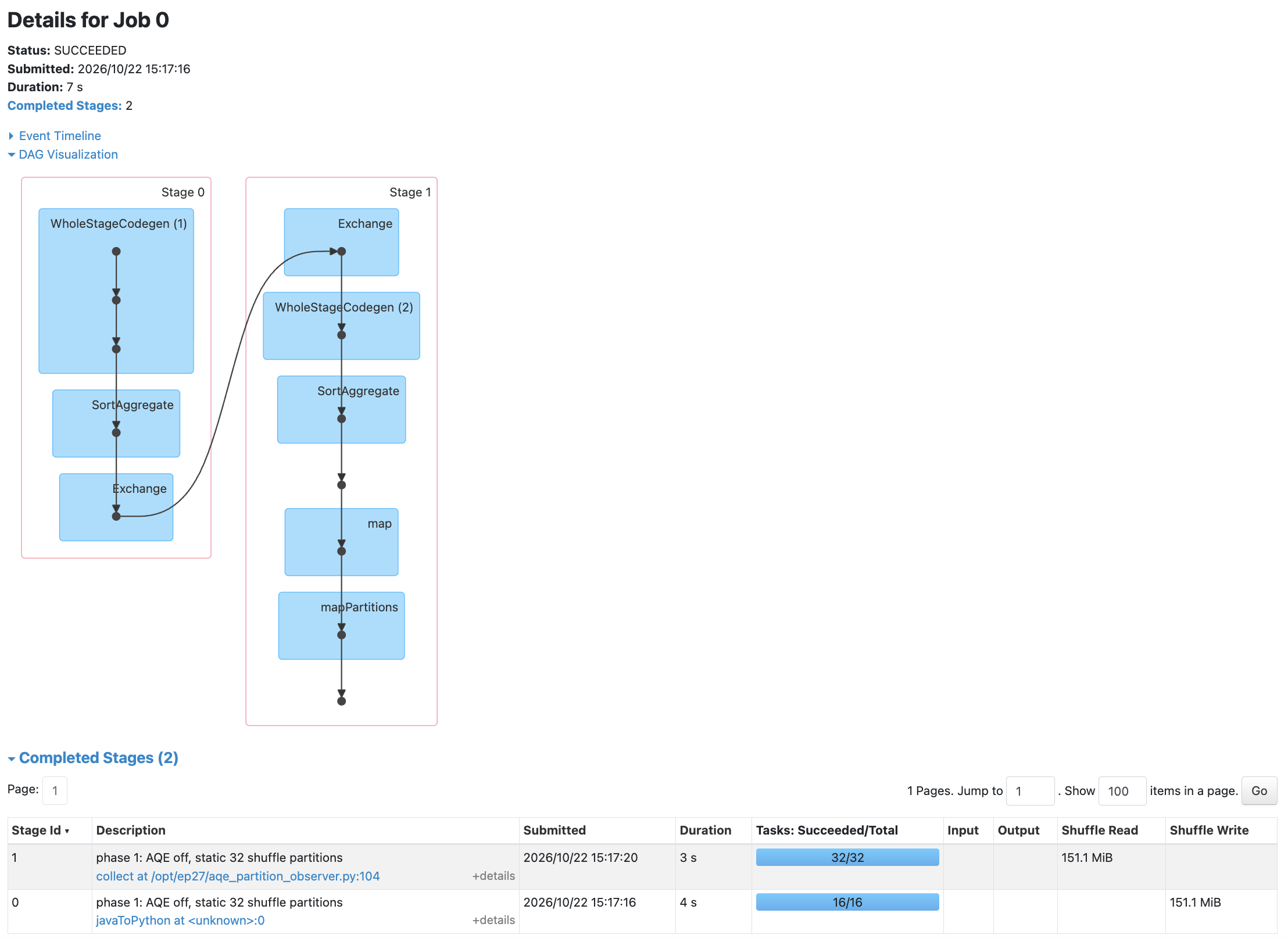This screenshot has height=938, width=1288.
Task: Select the Exchange node in Stage 0
Action: point(116,507)
